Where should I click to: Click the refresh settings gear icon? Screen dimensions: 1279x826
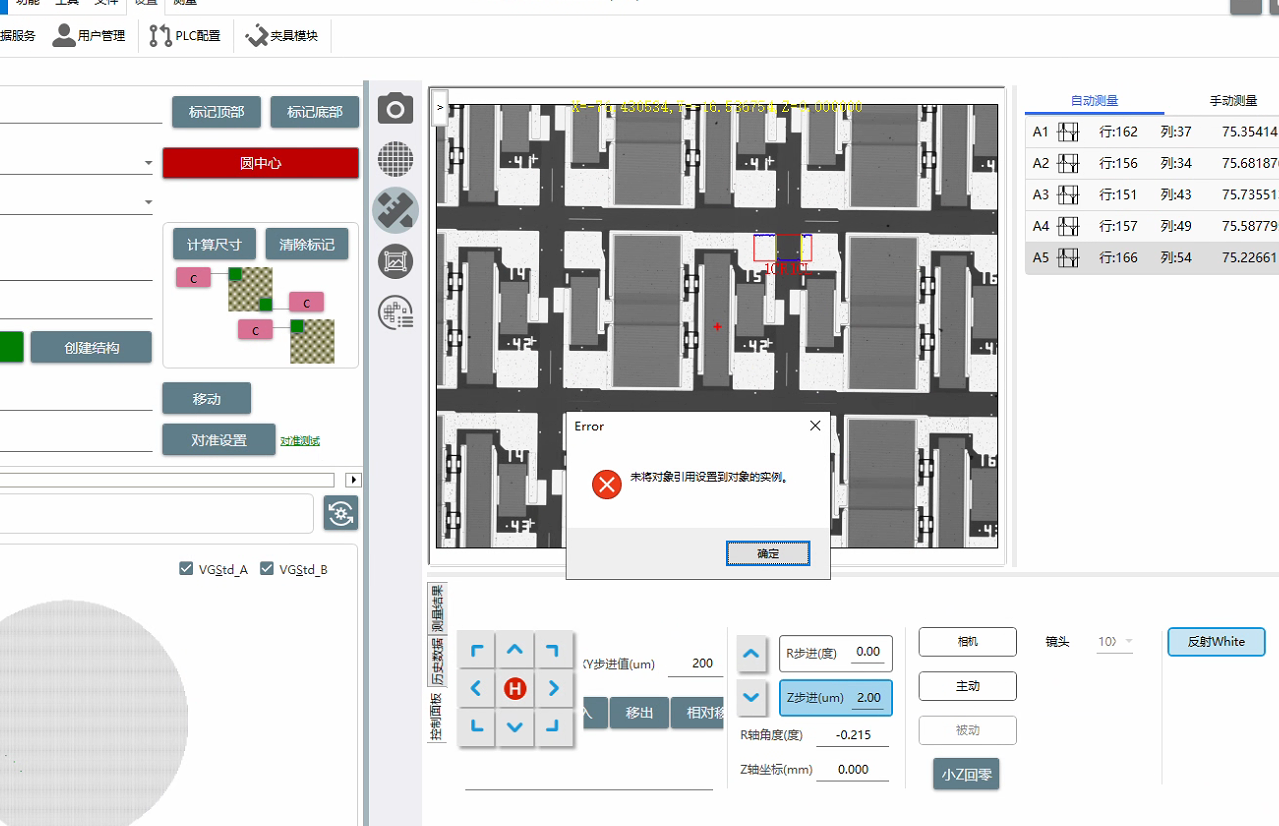(341, 514)
